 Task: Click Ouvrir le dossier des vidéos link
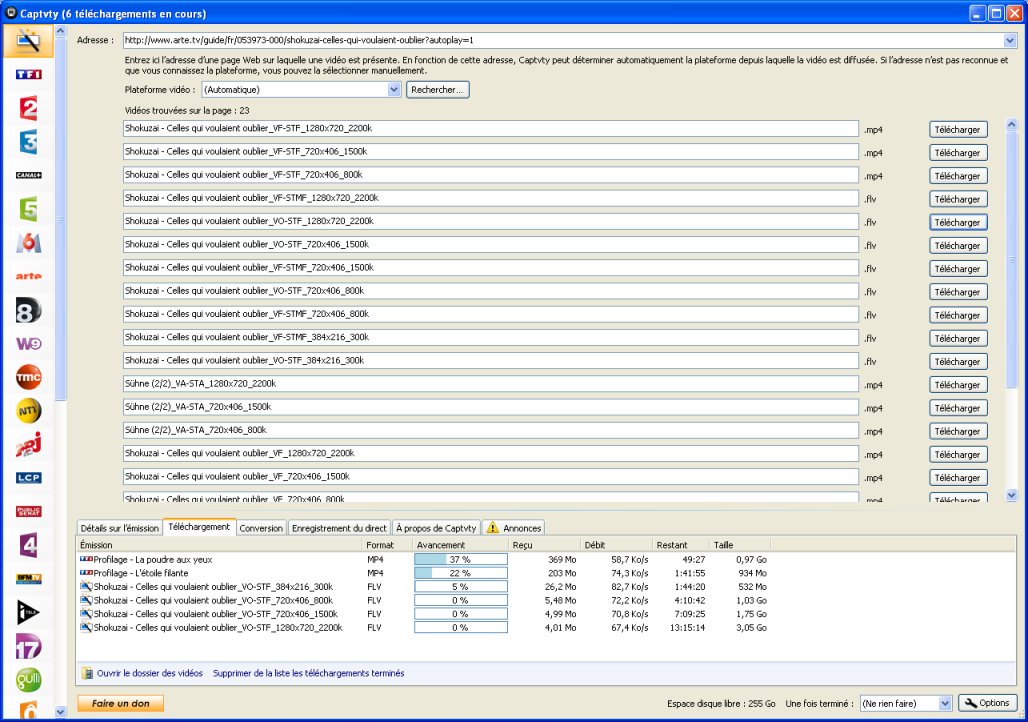149,673
